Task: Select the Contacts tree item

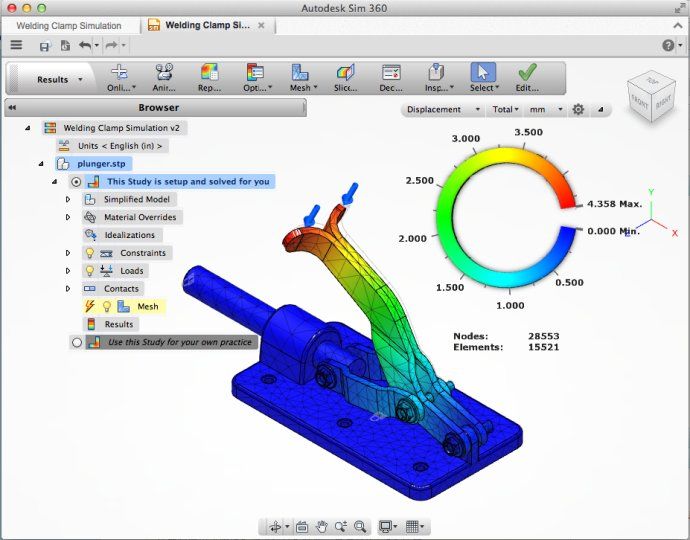Action: coord(113,289)
